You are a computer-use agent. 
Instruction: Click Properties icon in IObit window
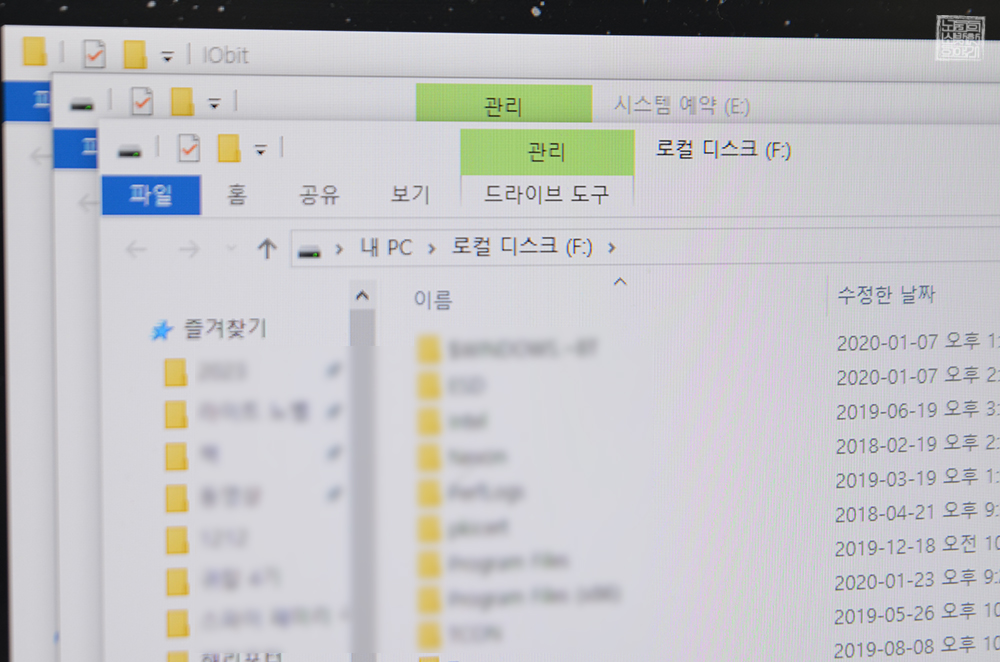[94, 54]
